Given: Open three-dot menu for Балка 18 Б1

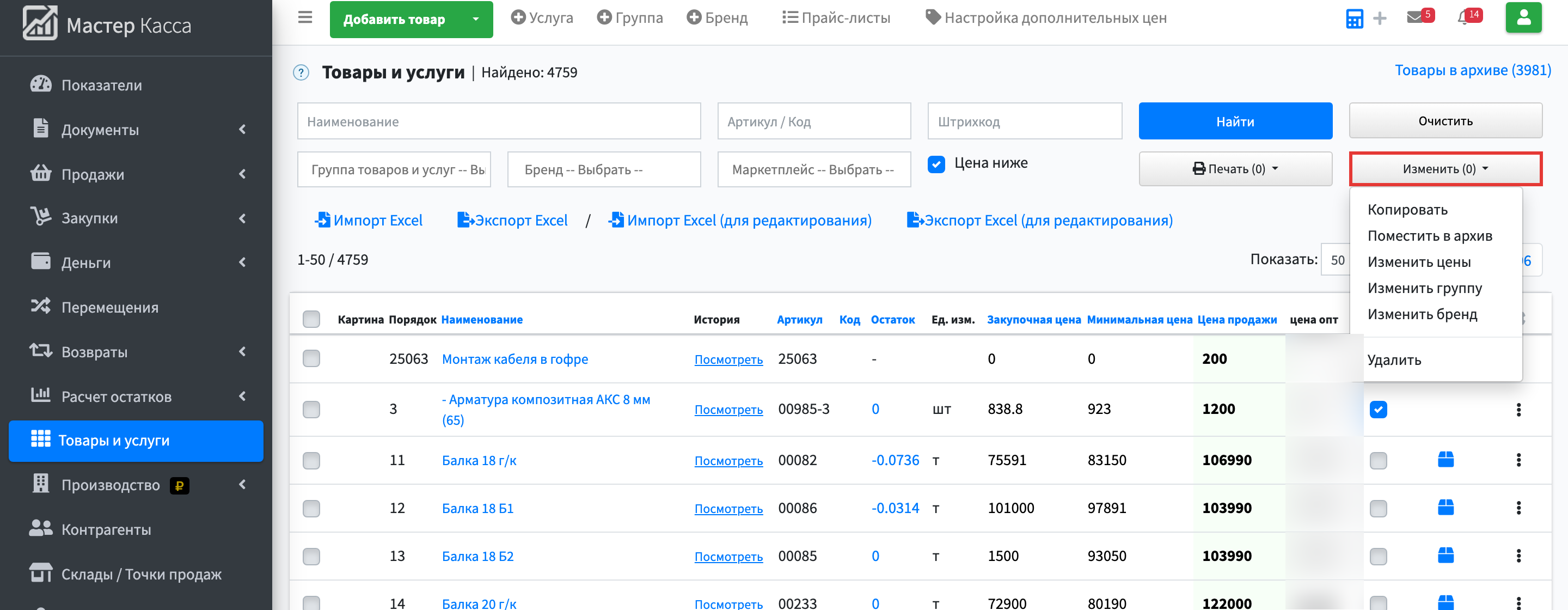Looking at the screenshot, I should point(1518,507).
